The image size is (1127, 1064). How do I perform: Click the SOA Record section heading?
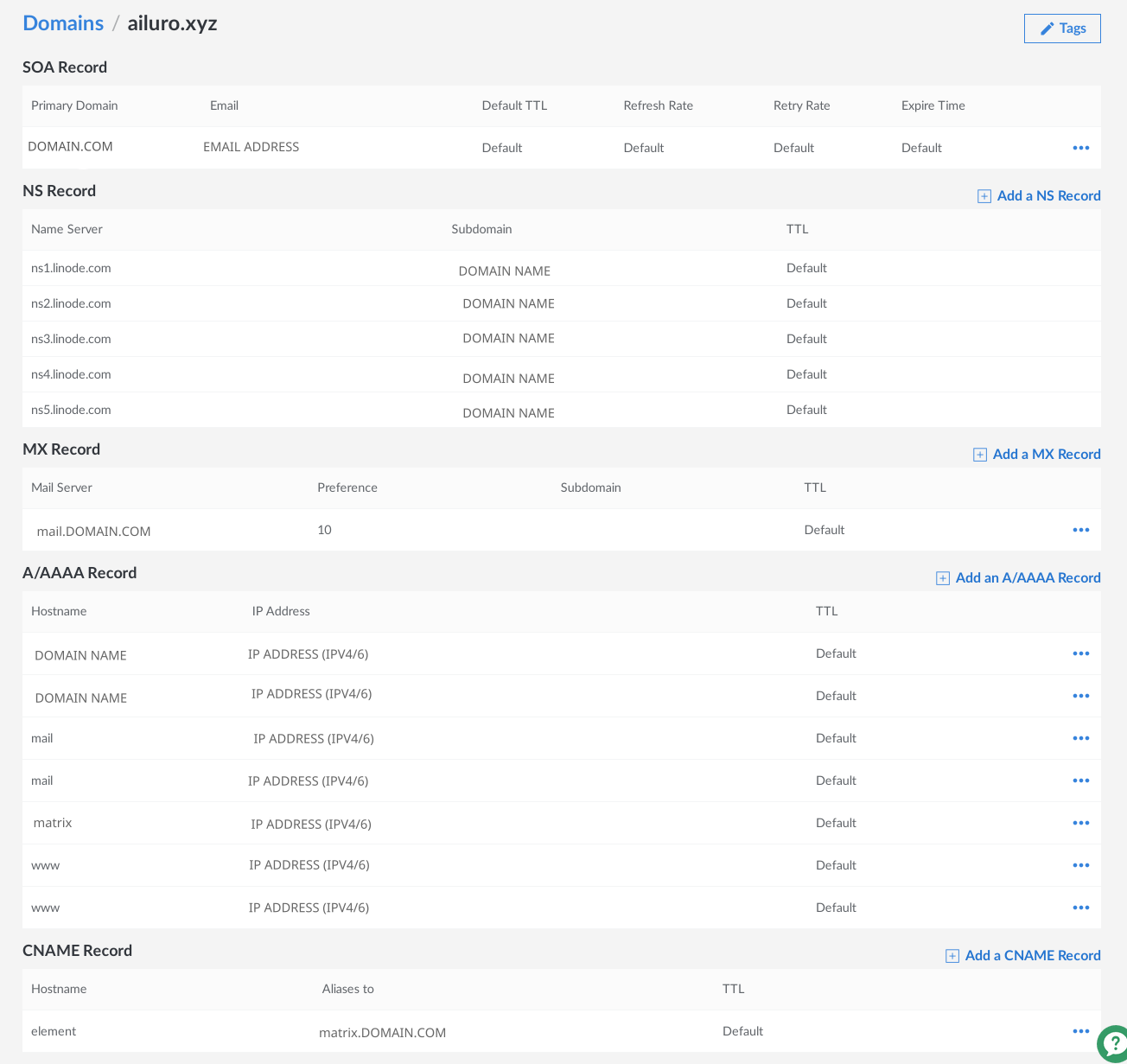coord(65,67)
